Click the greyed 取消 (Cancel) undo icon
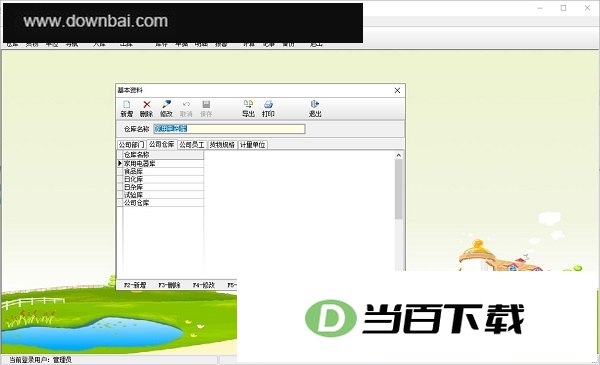The height and width of the screenshot is (365, 600). coord(186,109)
